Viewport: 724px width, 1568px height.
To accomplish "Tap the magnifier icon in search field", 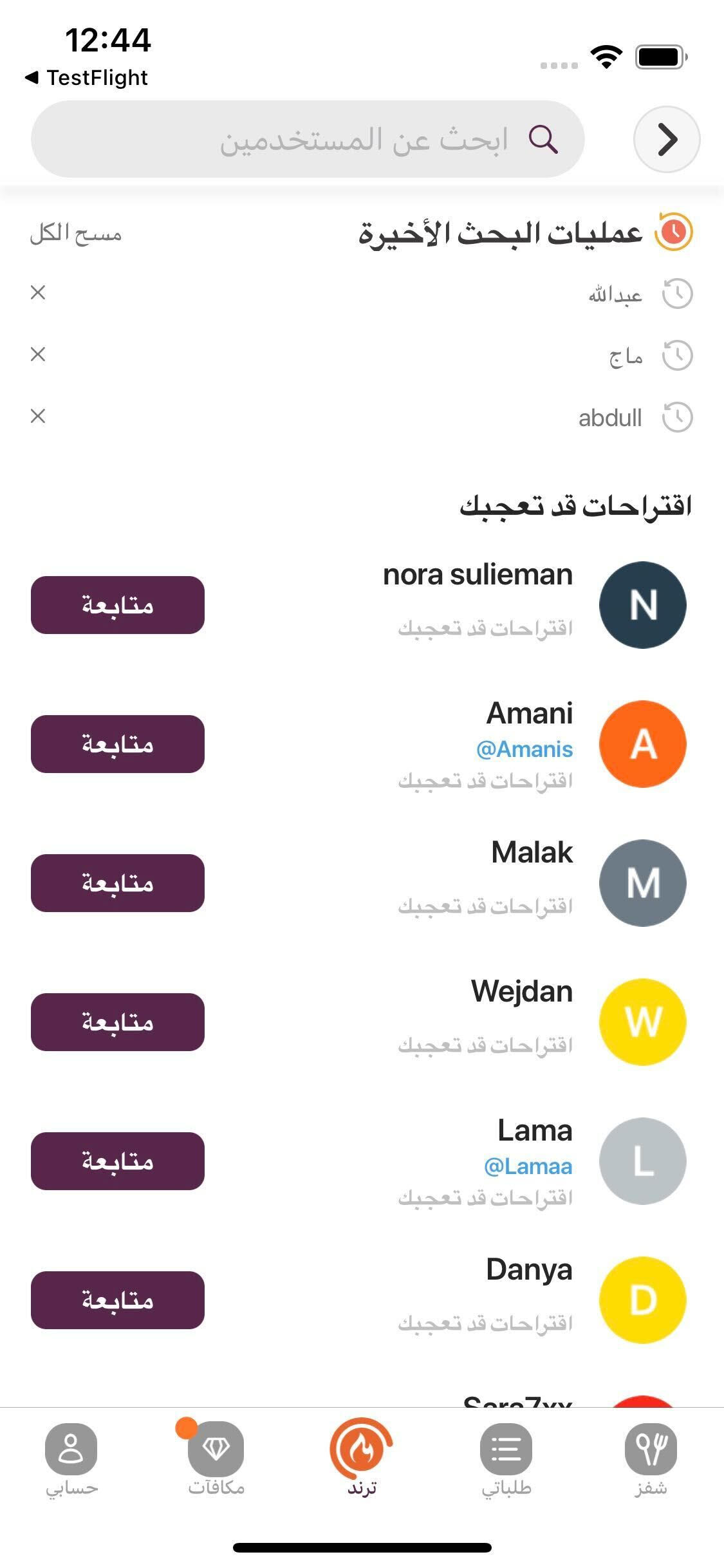I will 543,139.
